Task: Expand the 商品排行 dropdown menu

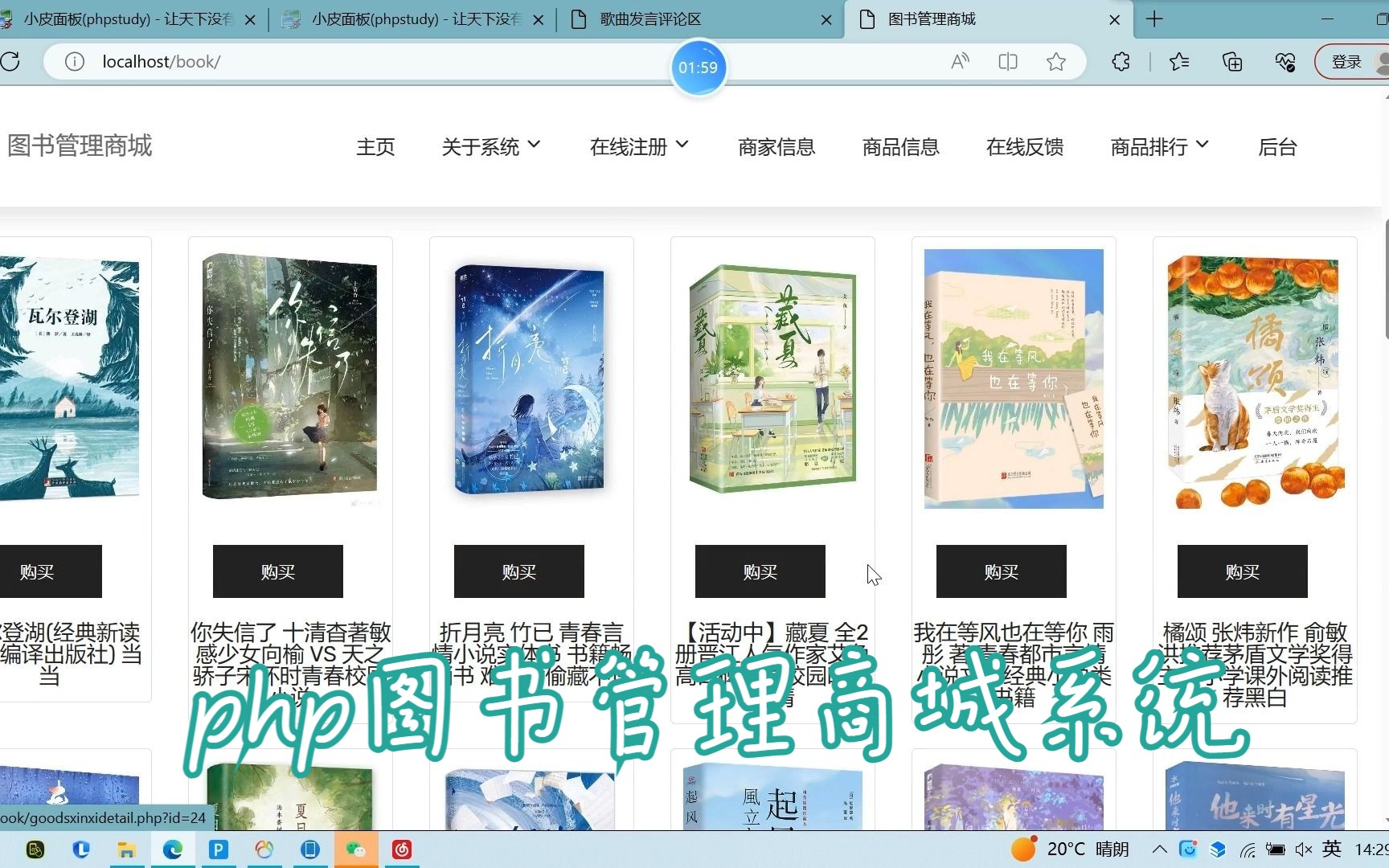Action: coord(1159,147)
